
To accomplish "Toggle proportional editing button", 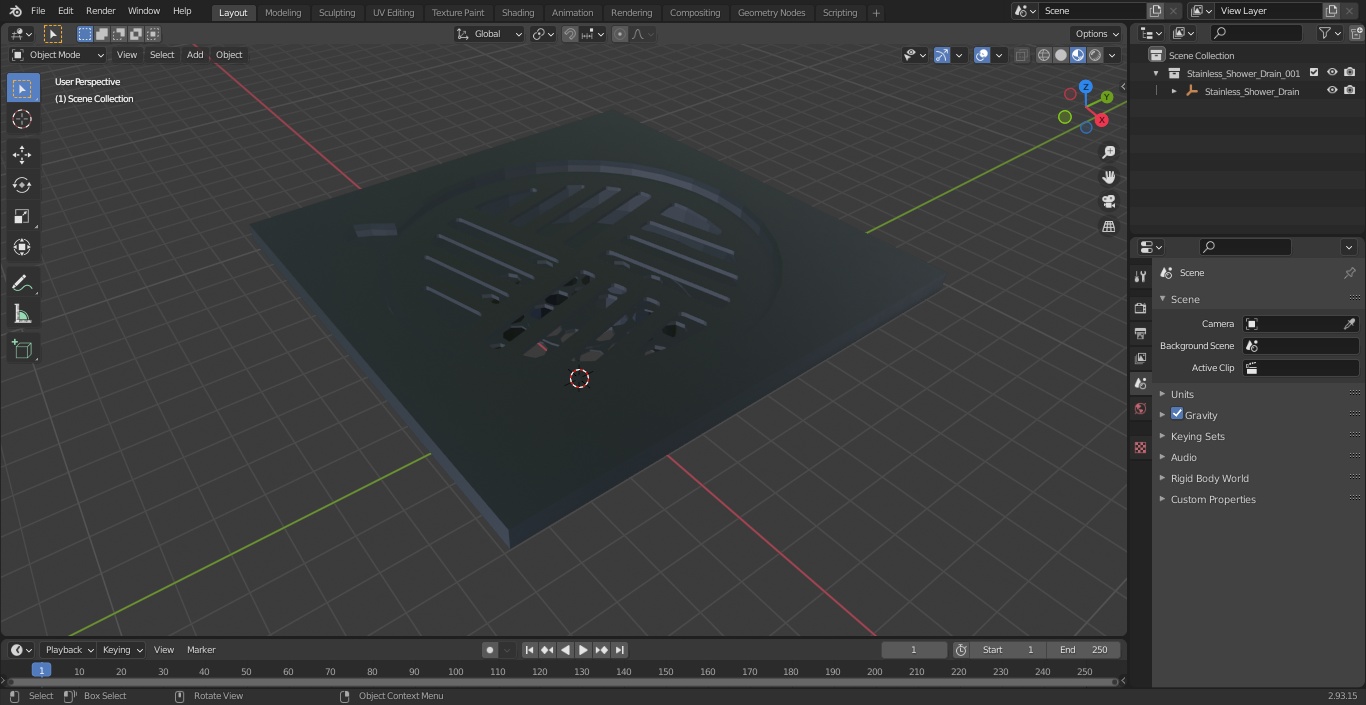I will coord(620,34).
